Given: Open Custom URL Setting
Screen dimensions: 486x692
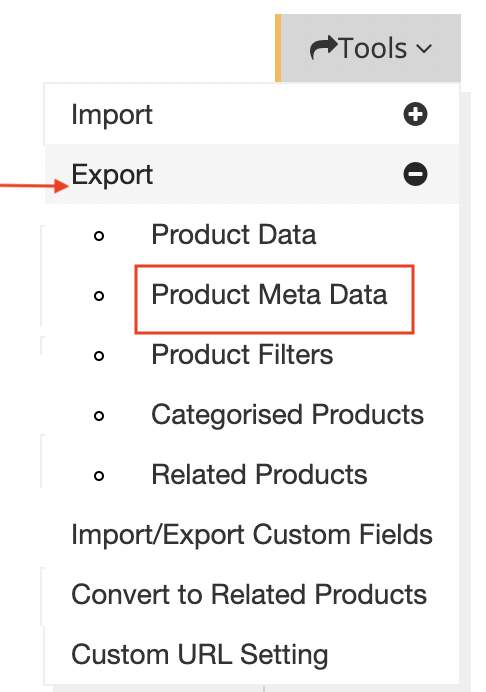Looking at the screenshot, I should [200, 654].
